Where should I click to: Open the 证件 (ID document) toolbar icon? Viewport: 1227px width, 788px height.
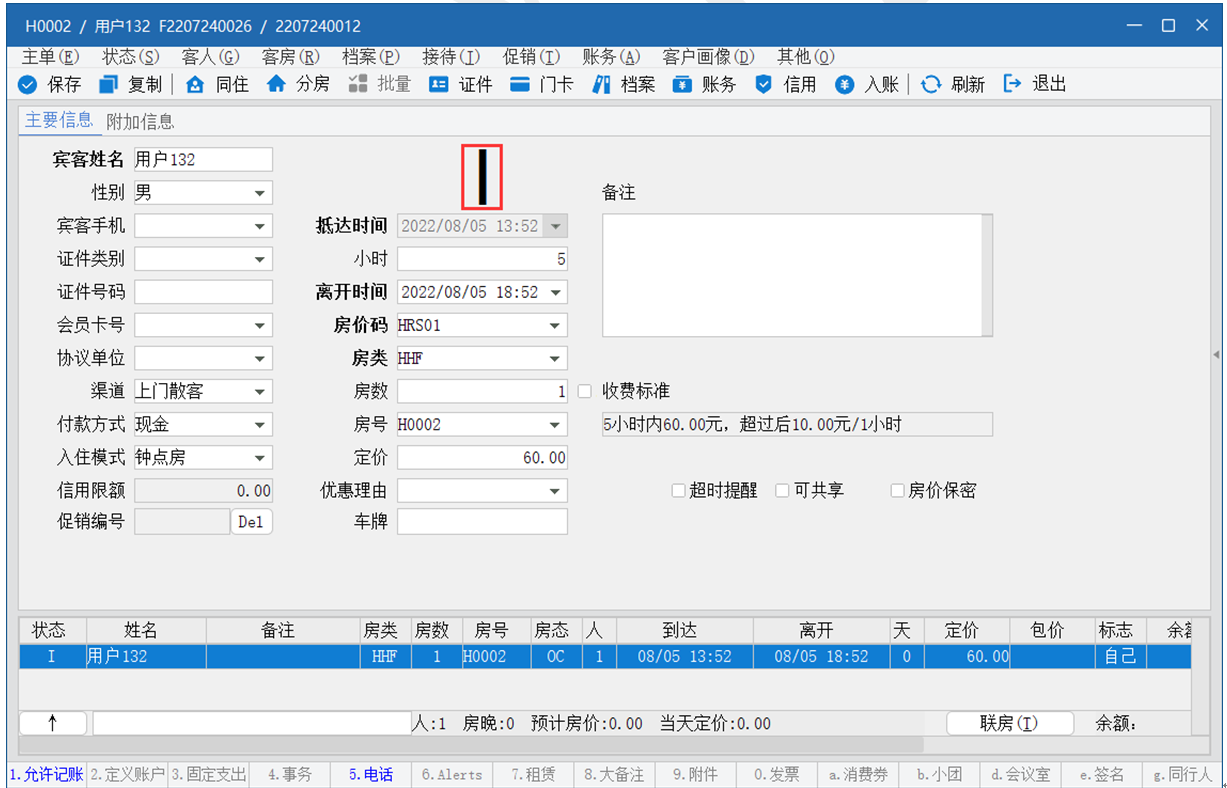[439, 85]
